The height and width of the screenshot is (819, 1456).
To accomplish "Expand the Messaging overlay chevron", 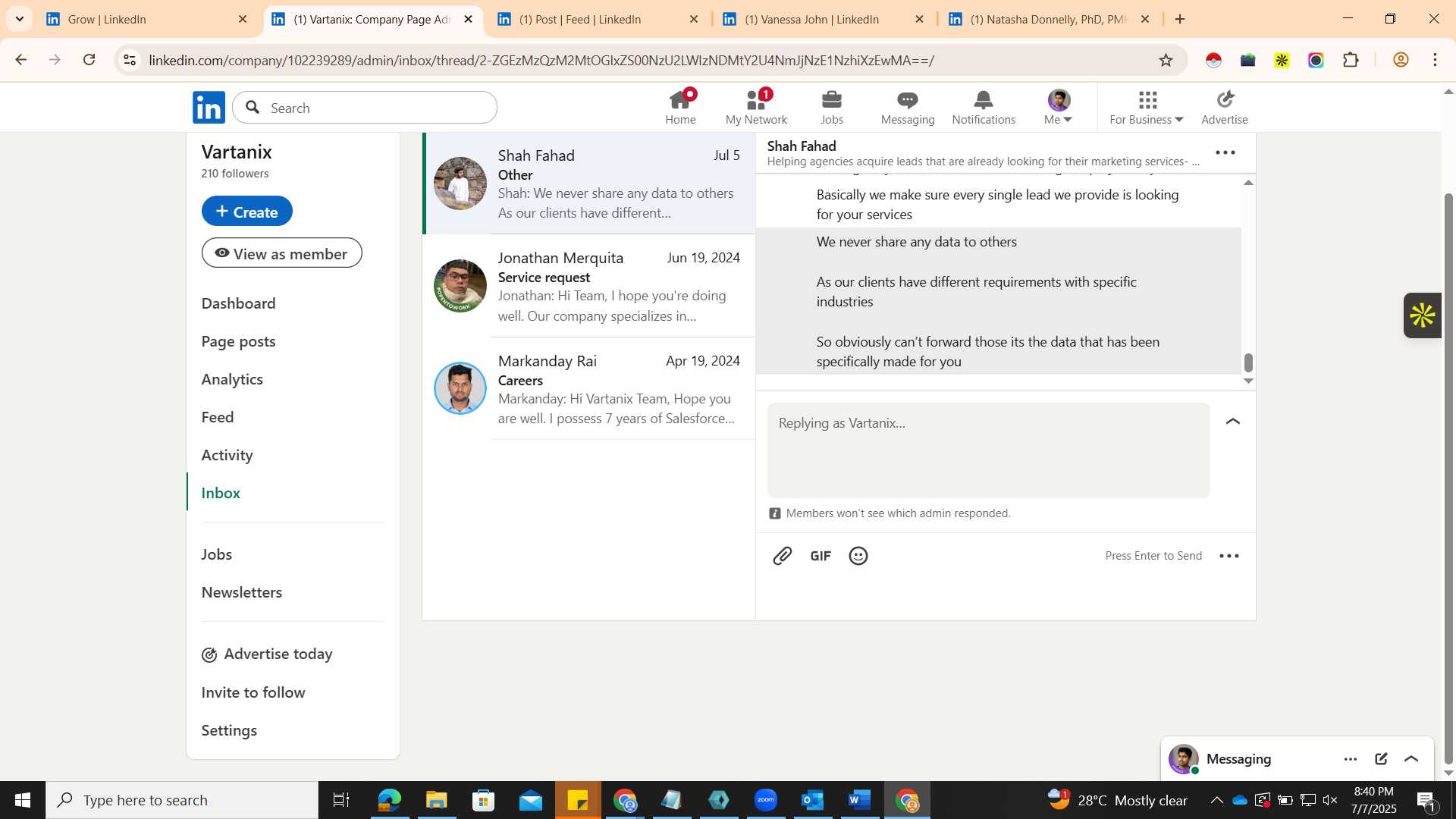I will [x=1411, y=759].
